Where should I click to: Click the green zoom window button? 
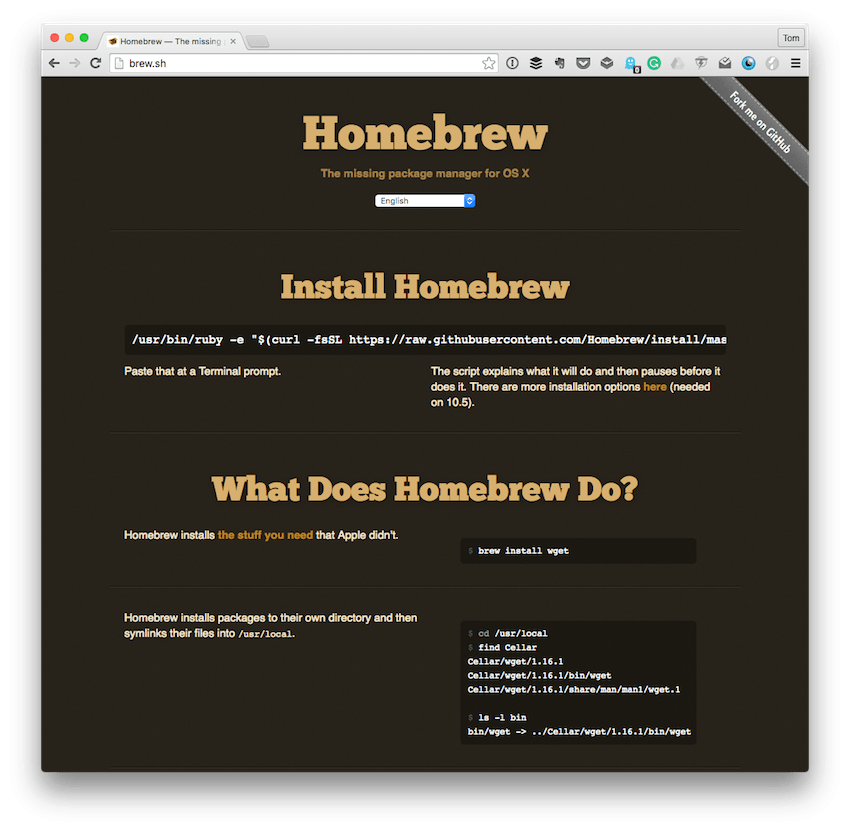pyautogui.click(x=84, y=37)
